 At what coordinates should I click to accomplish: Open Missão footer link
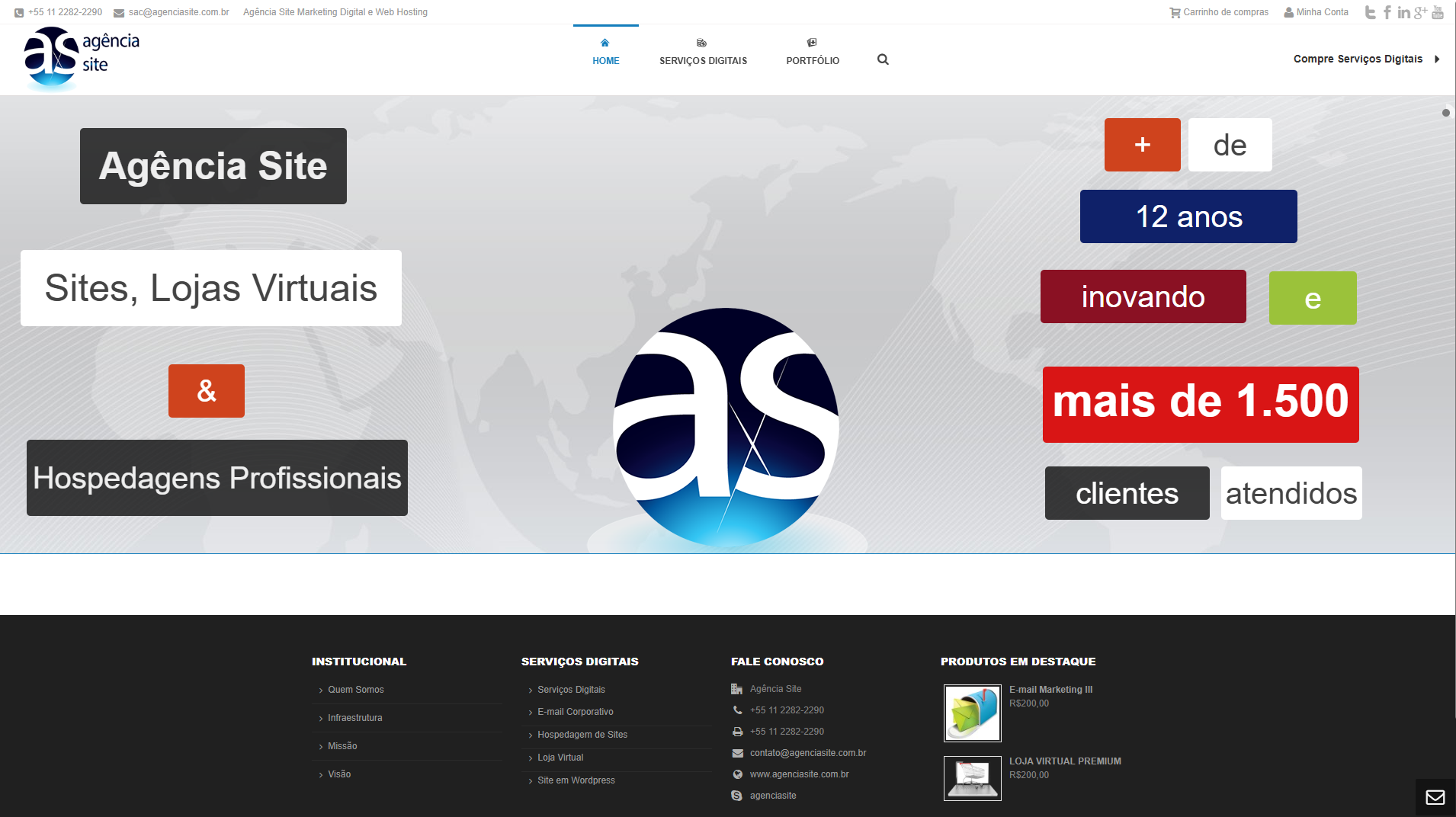342,746
